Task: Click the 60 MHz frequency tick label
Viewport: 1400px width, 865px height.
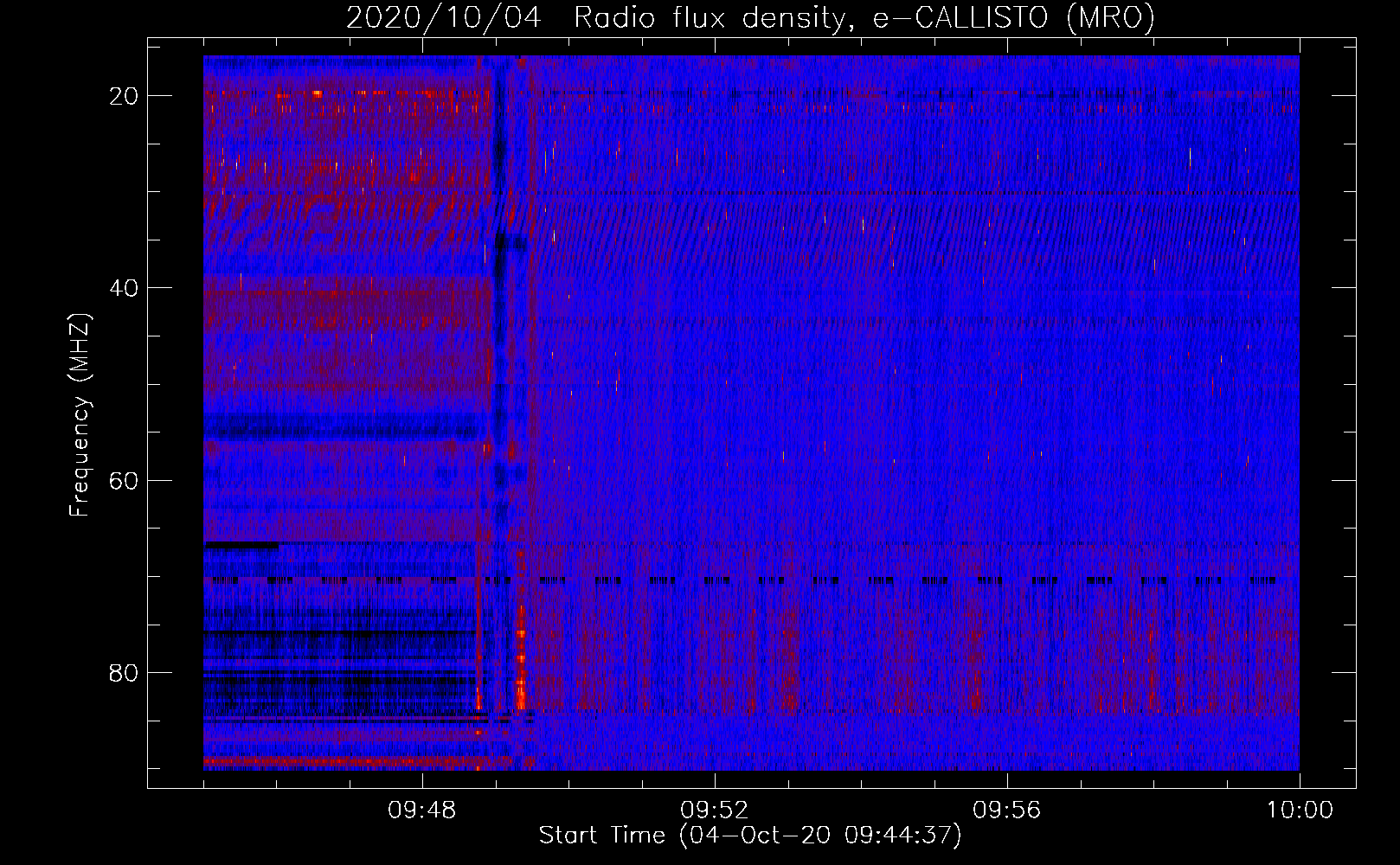Action: (x=124, y=480)
